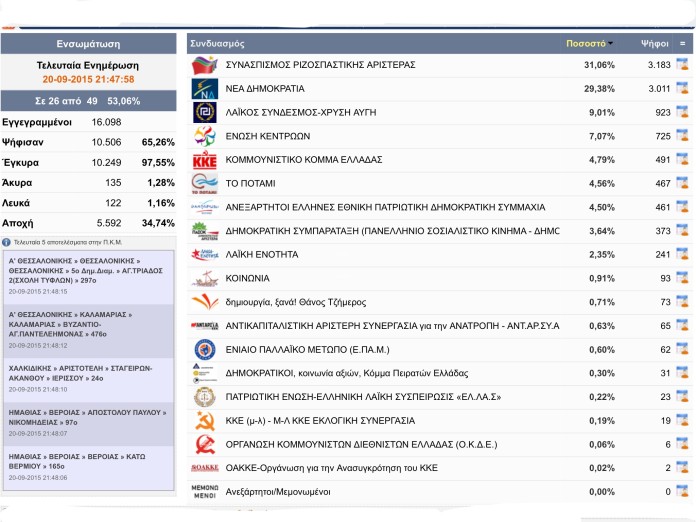The image size is (696, 522).
Task: Click the ΟΑΚΚΕ text logo
Action: (x=205, y=468)
